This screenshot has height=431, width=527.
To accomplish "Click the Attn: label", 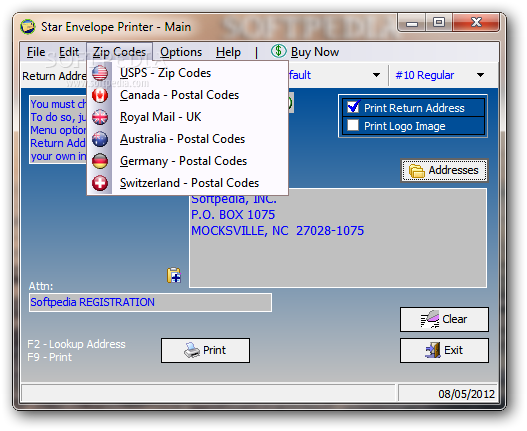I will coord(41,286).
